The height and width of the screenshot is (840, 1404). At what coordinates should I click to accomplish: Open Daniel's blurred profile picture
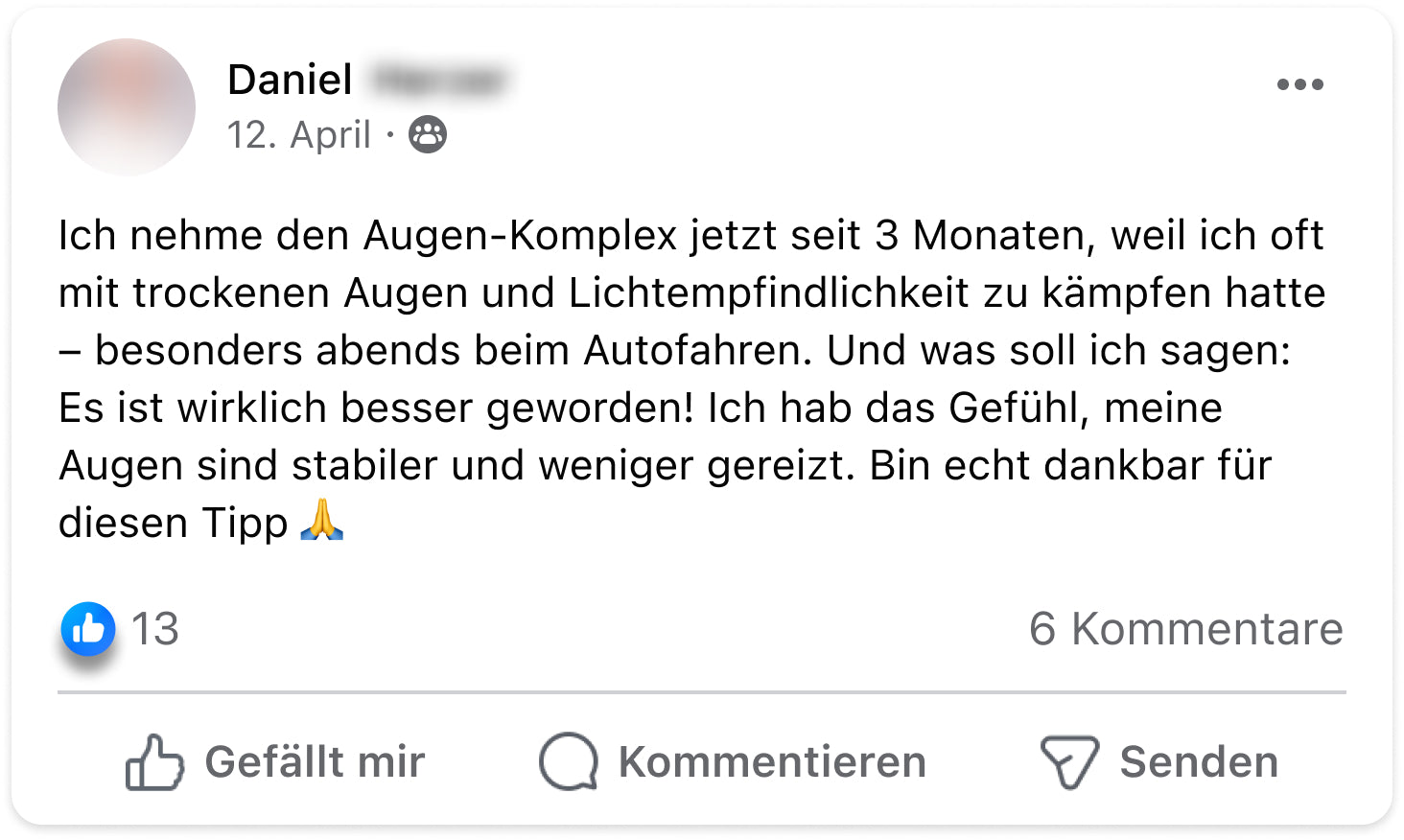[x=127, y=106]
